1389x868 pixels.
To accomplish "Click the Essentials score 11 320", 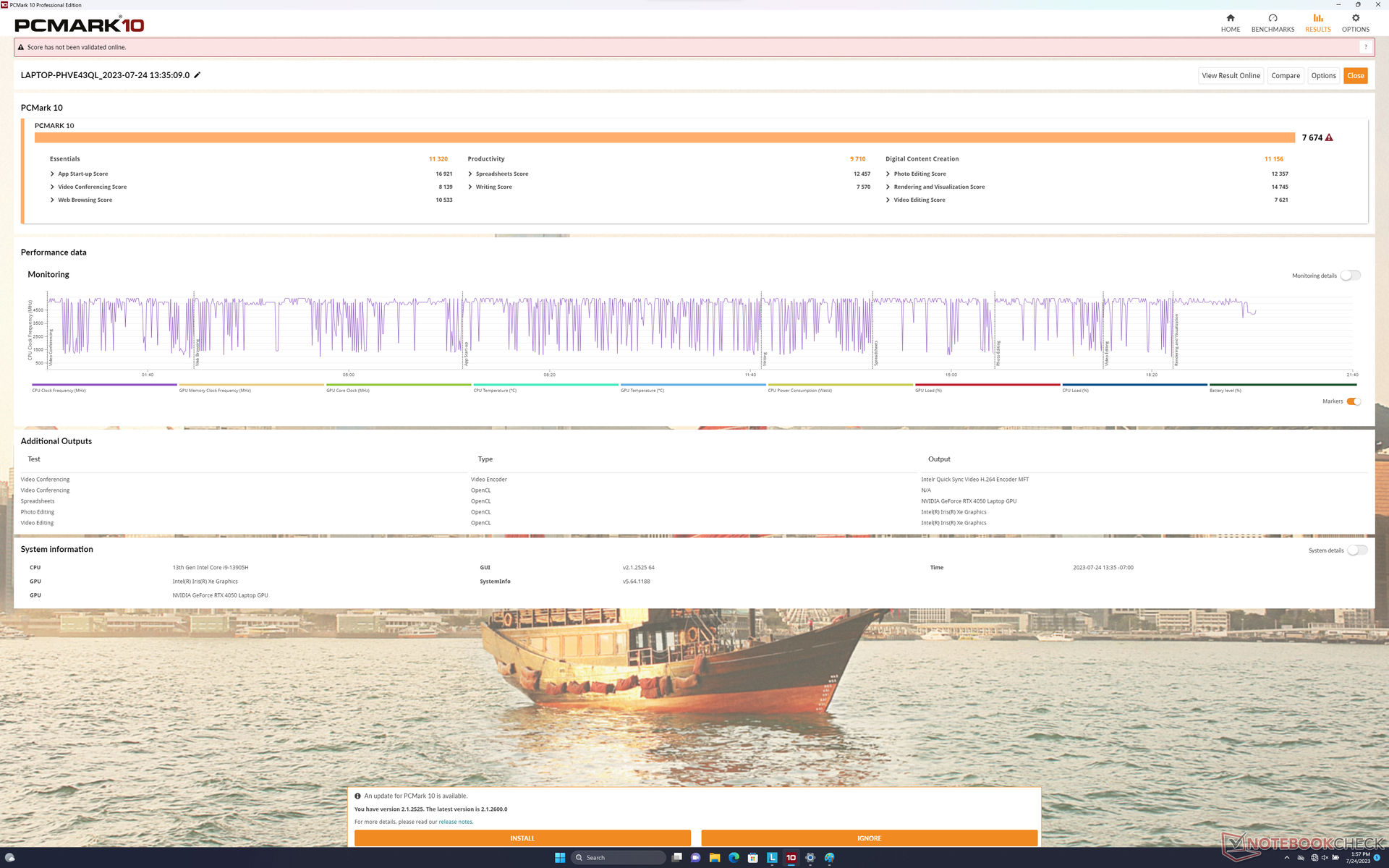I will pyautogui.click(x=438, y=159).
